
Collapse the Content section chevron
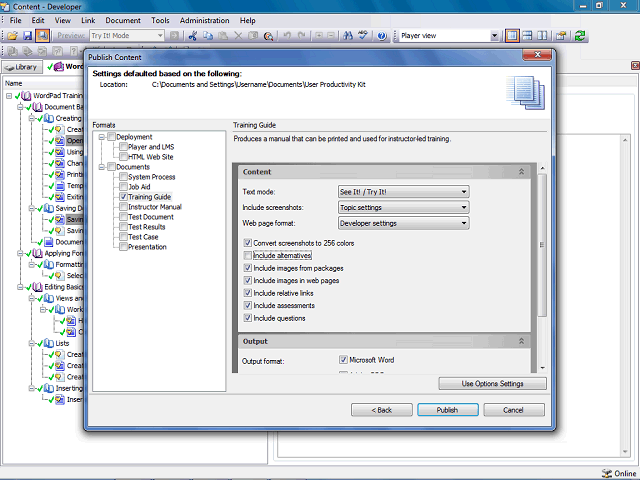pos(521,172)
